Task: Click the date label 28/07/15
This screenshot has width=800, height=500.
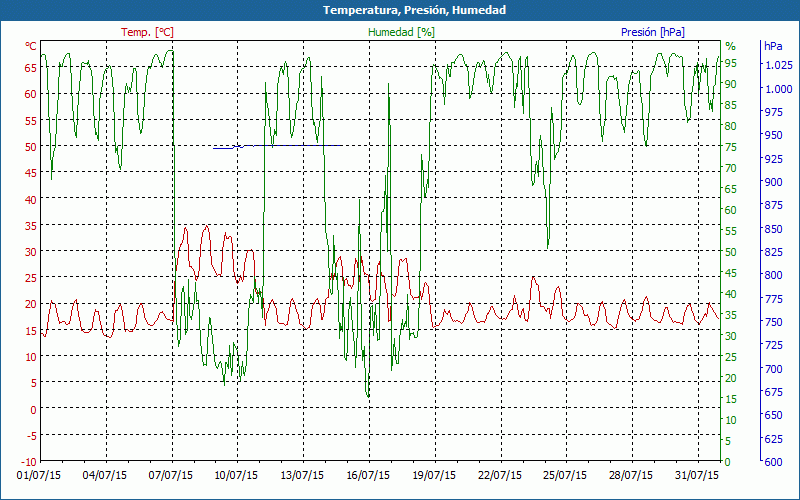Action: point(631,475)
